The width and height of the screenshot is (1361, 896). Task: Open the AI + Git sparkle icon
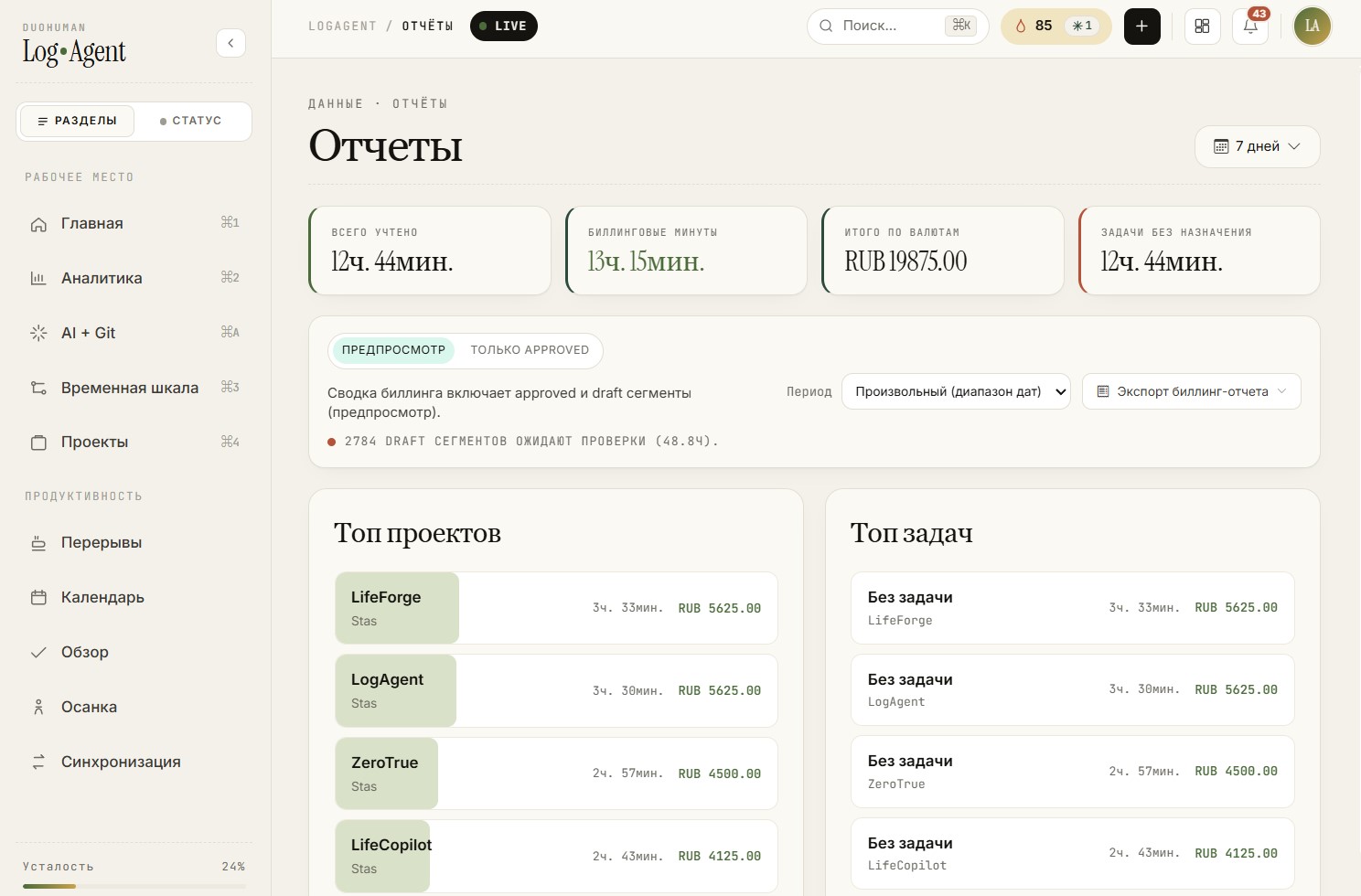click(x=38, y=334)
